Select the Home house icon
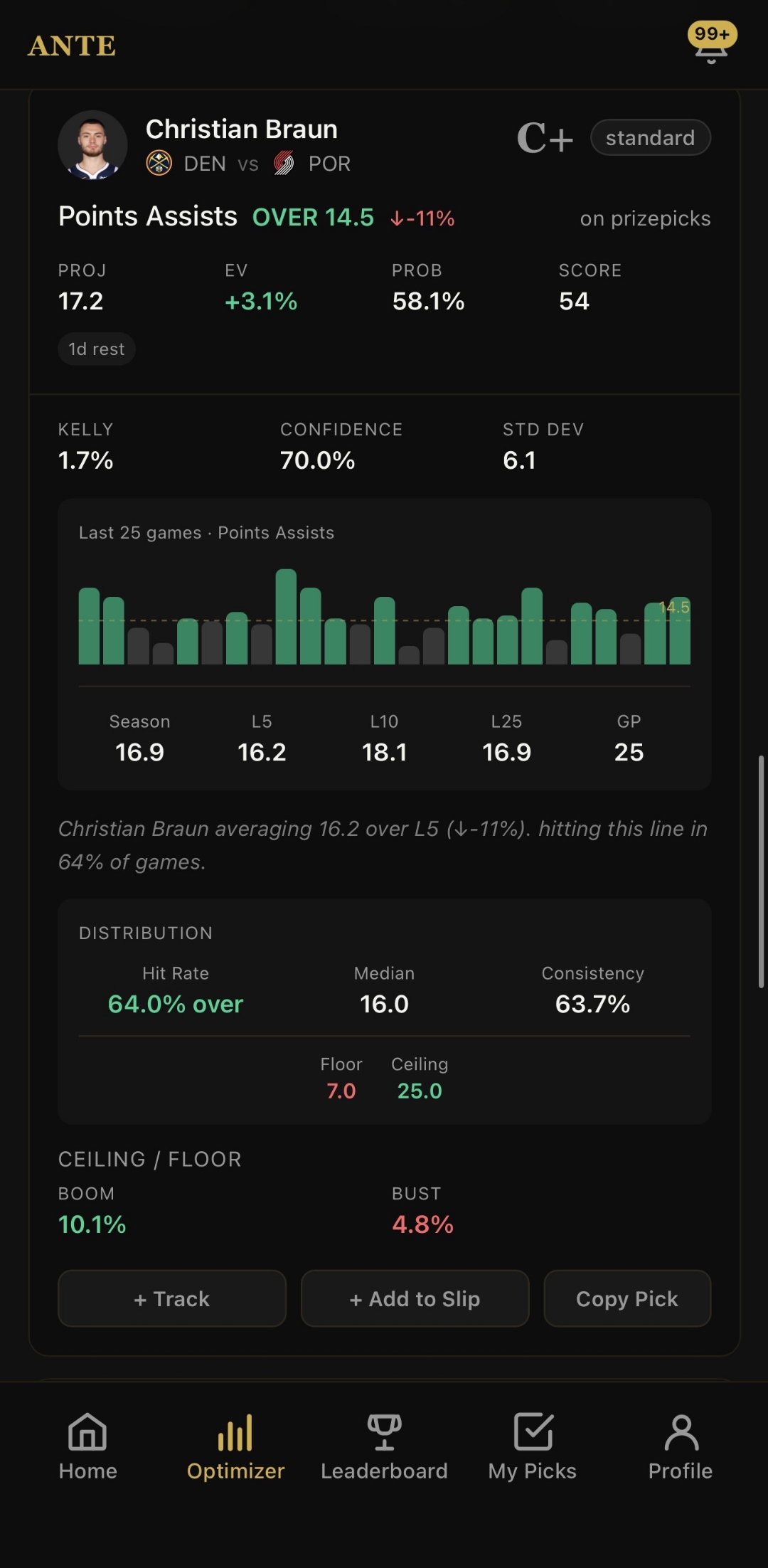Image resolution: width=768 pixels, height=1568 pixels. pos(86,1432)
